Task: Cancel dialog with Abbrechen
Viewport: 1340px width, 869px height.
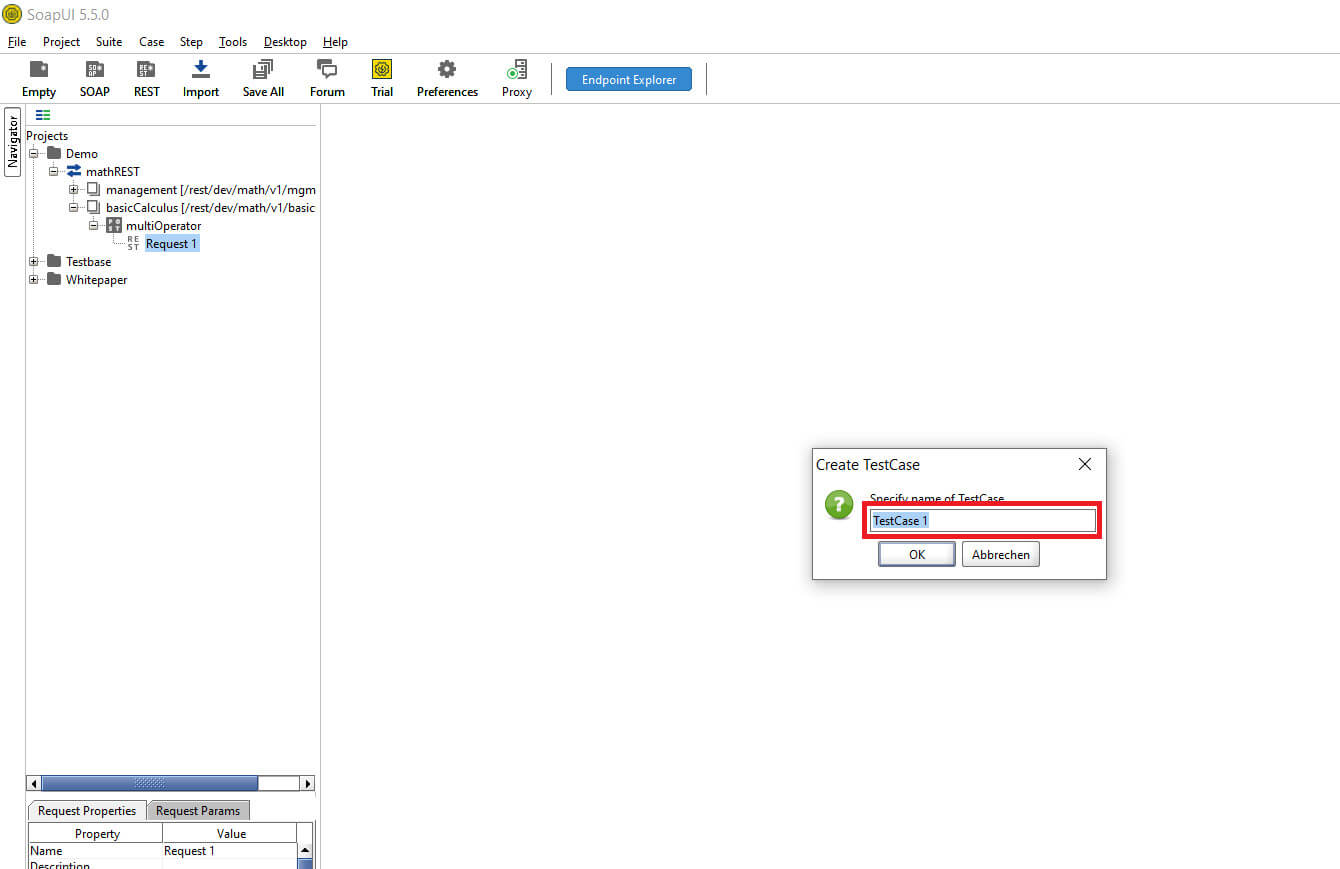Action: [x=1001, y=554]
